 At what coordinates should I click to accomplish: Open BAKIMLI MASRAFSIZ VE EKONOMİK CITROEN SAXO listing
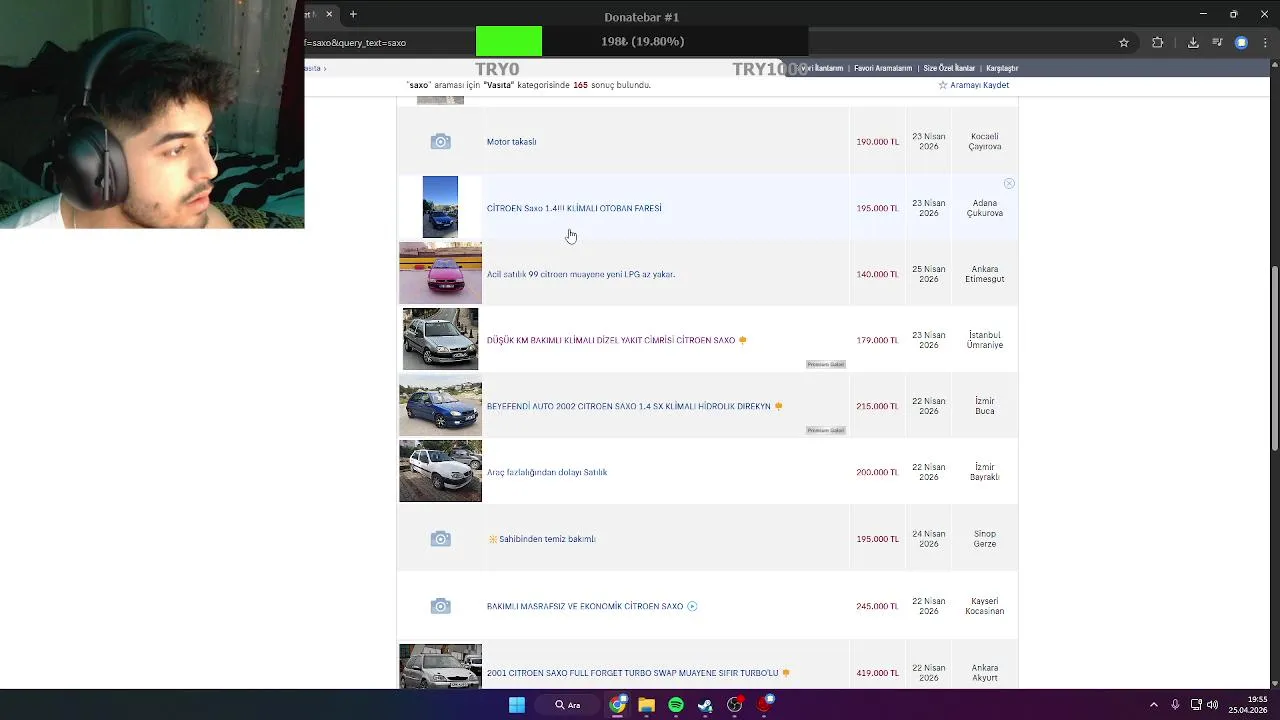(585, 606)
